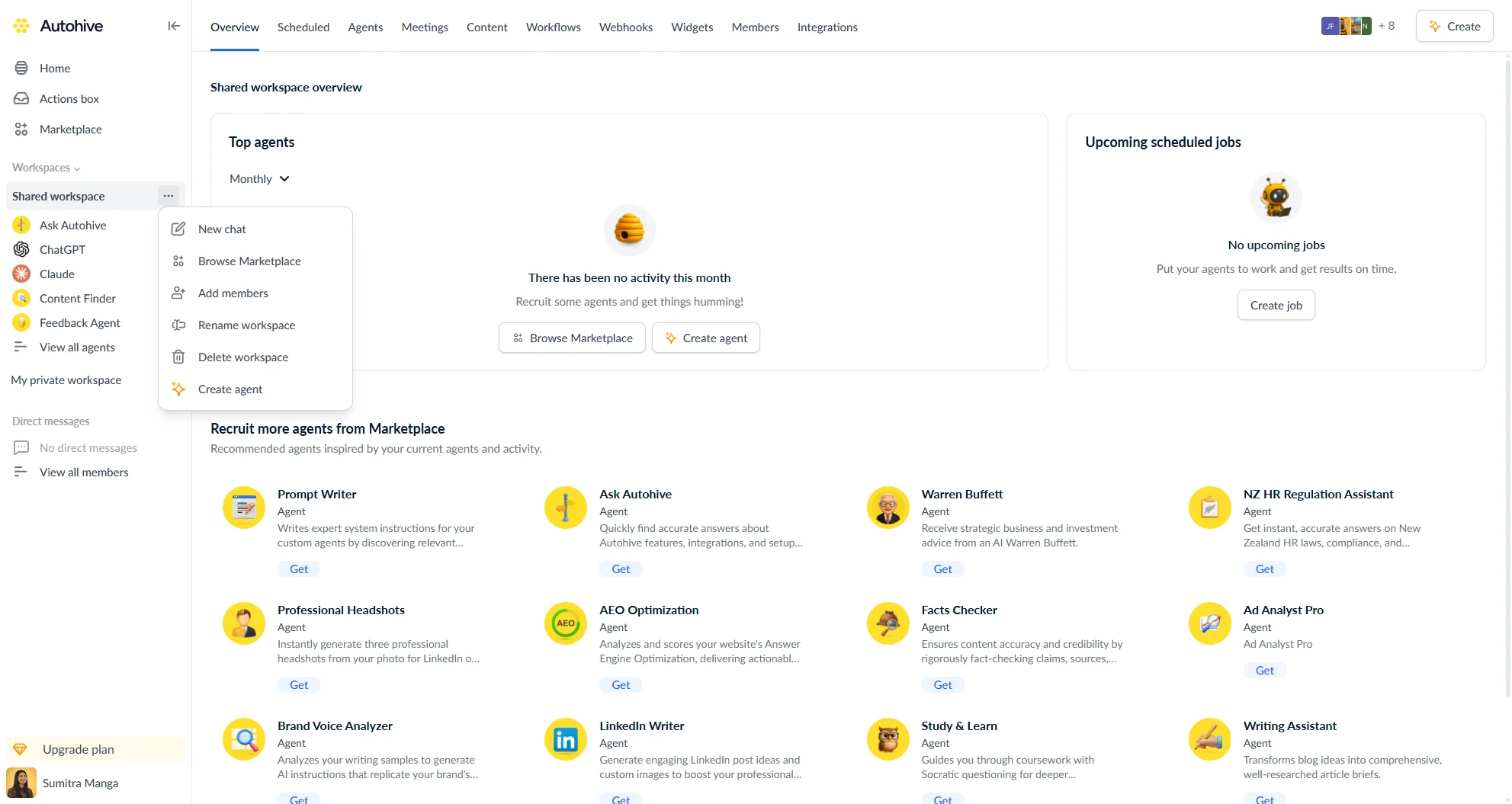Select Rename workspace from the context menu
The image size is (1512, 804).
(246, 325)
